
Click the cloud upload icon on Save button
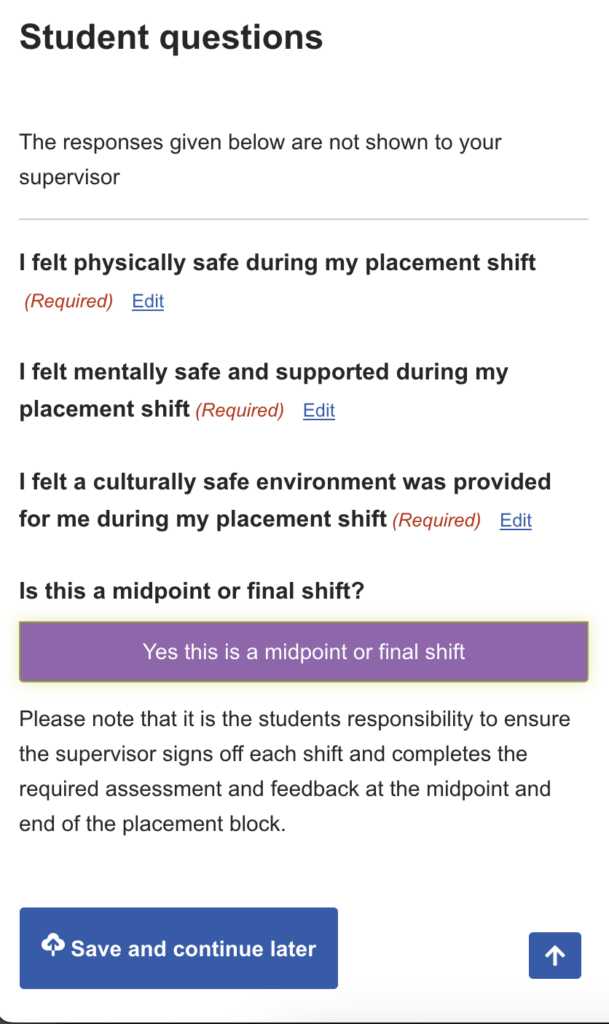tap(53, 943)
